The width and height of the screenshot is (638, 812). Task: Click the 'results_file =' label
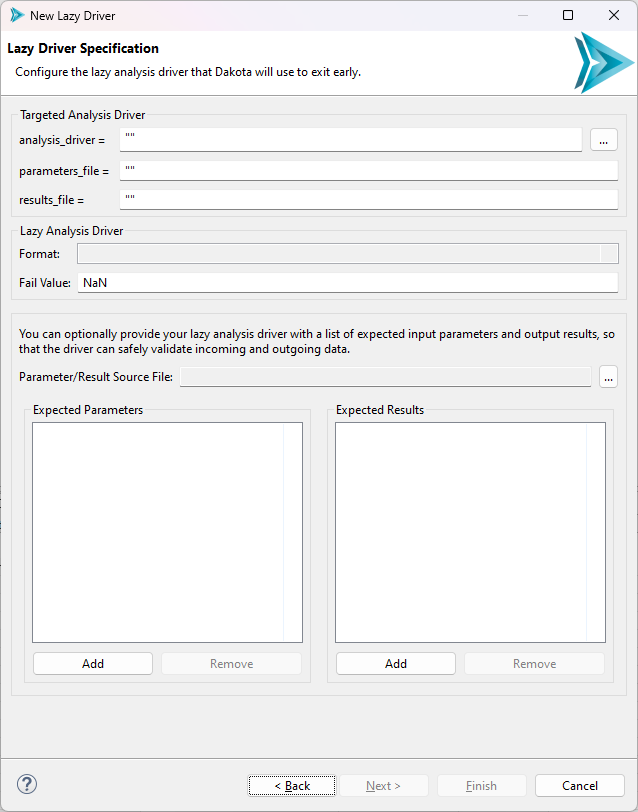51,200
